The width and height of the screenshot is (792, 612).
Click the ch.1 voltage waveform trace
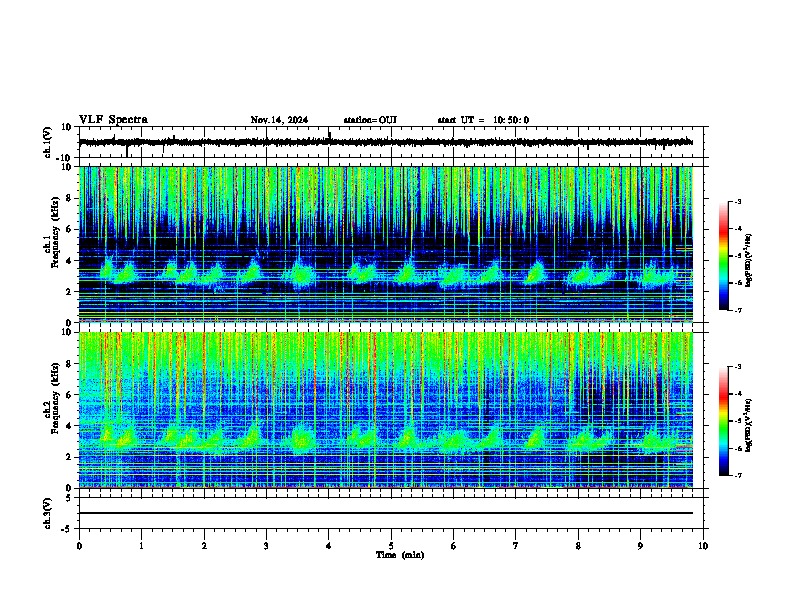pyautogui.click(x=386, y=142)
